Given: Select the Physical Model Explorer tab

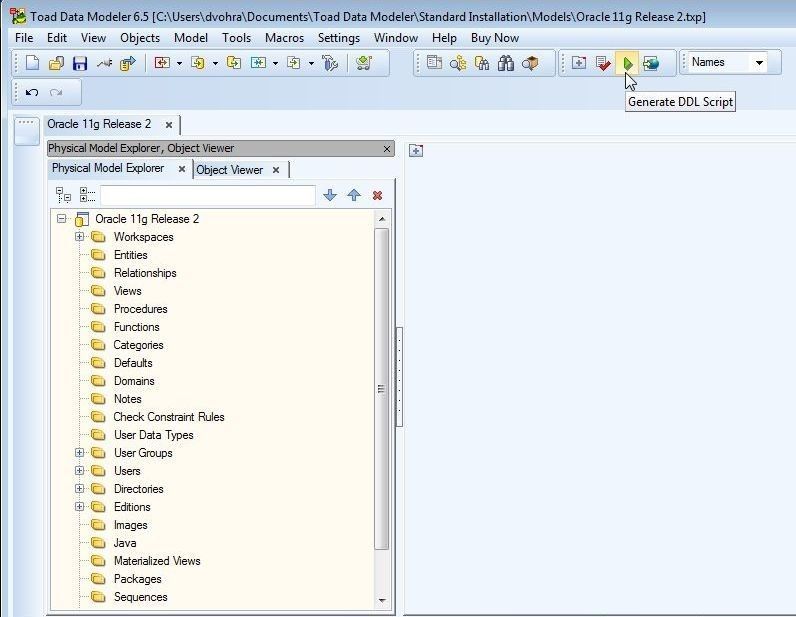Looking at the screenshot, I should coord(108,168).
